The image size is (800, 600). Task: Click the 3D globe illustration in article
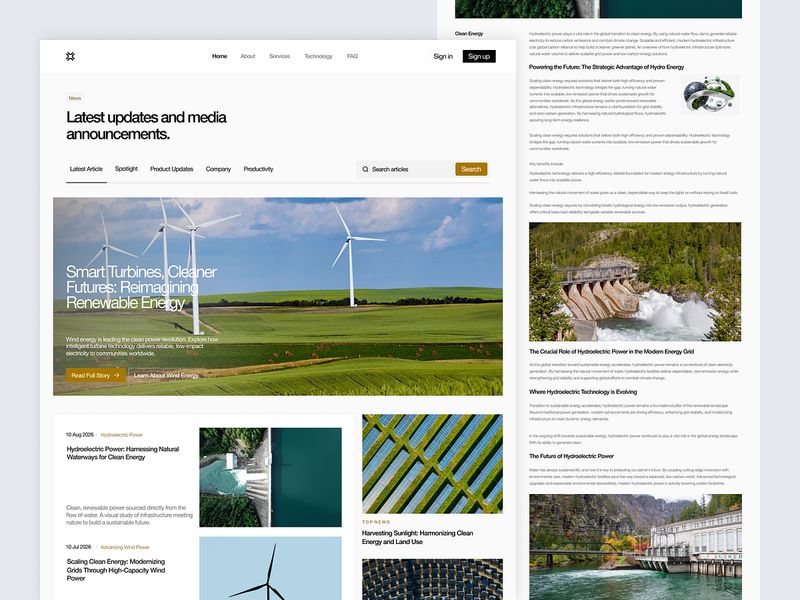pyautogui.click(x=710, y=94)
